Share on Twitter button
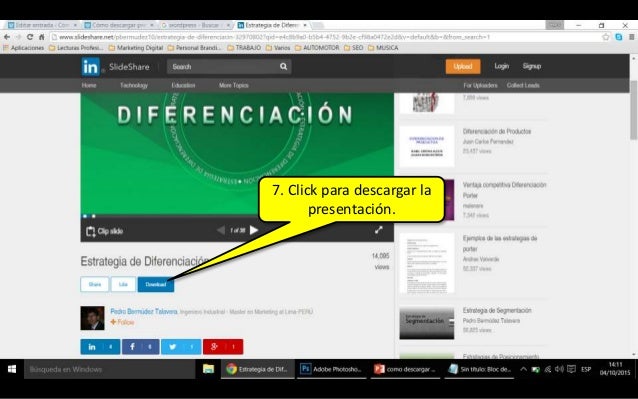Screen dimensions: 638x399 point(181,347)
